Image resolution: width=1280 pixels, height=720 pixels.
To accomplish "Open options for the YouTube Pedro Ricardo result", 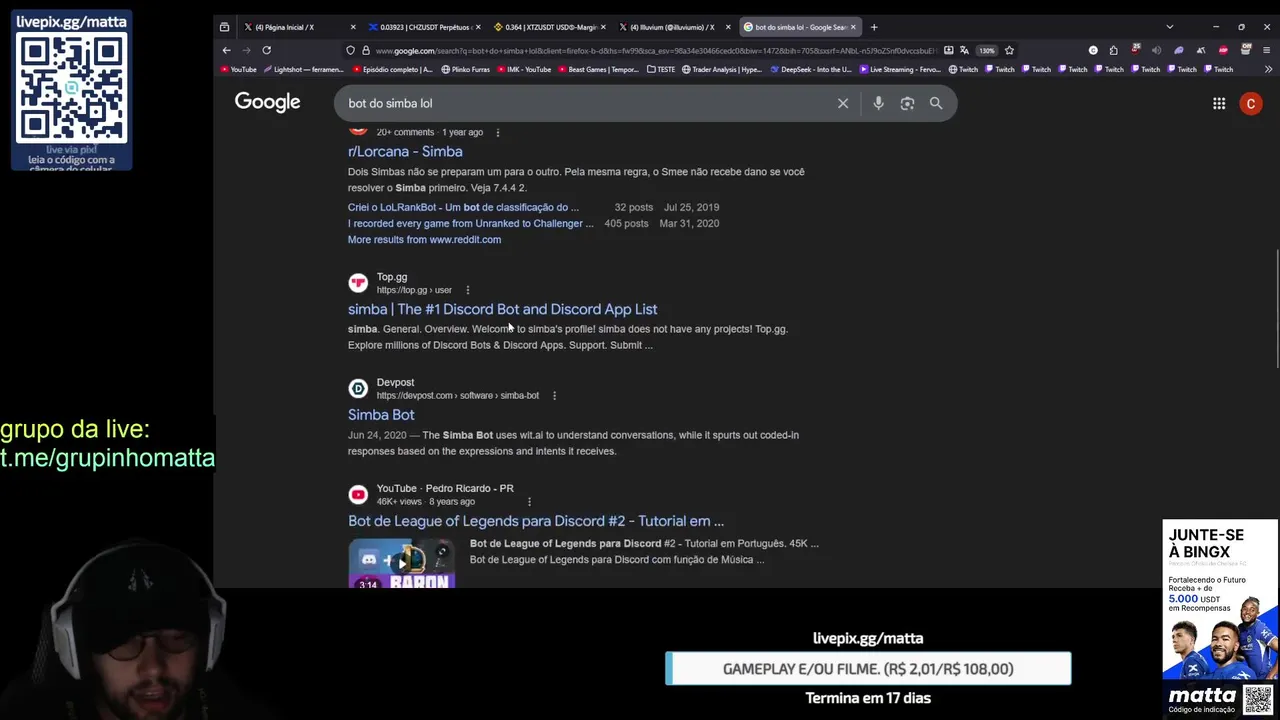I will pyautogui.click(x=529, y=501).
